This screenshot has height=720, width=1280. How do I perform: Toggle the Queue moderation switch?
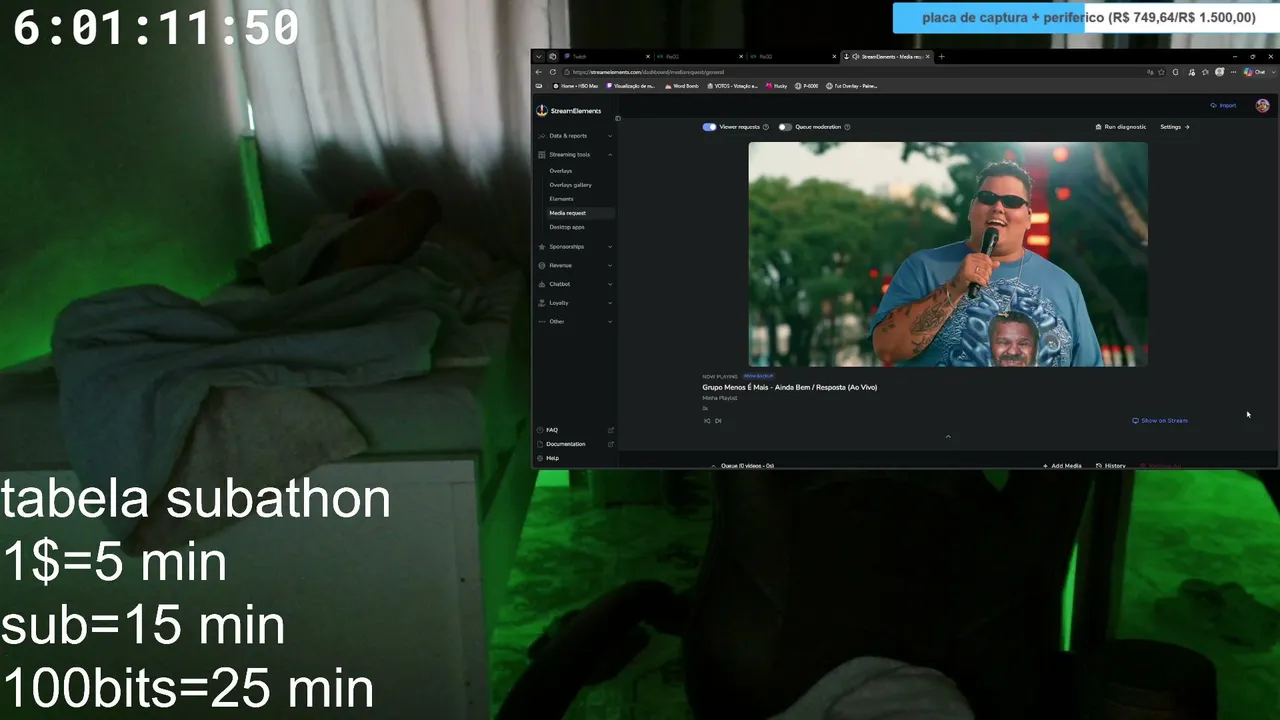point(785,127)
